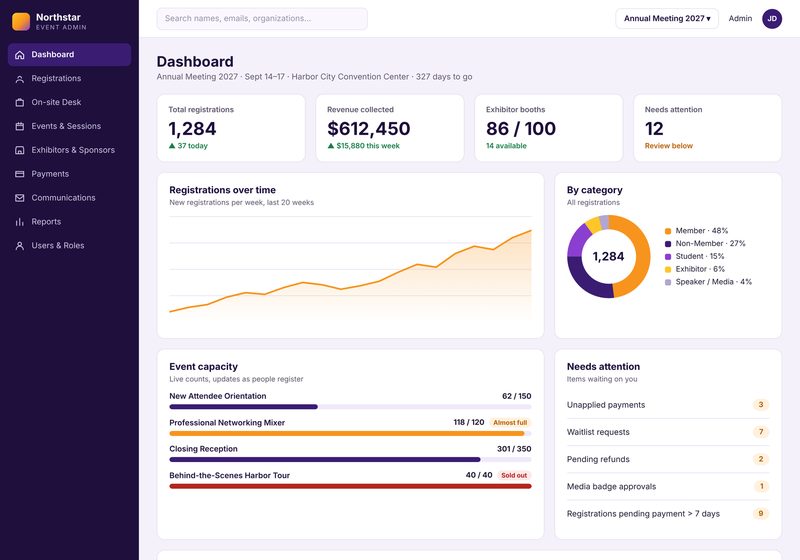
Task: Click the Member orange legend swatch
Action: point(668,231)
